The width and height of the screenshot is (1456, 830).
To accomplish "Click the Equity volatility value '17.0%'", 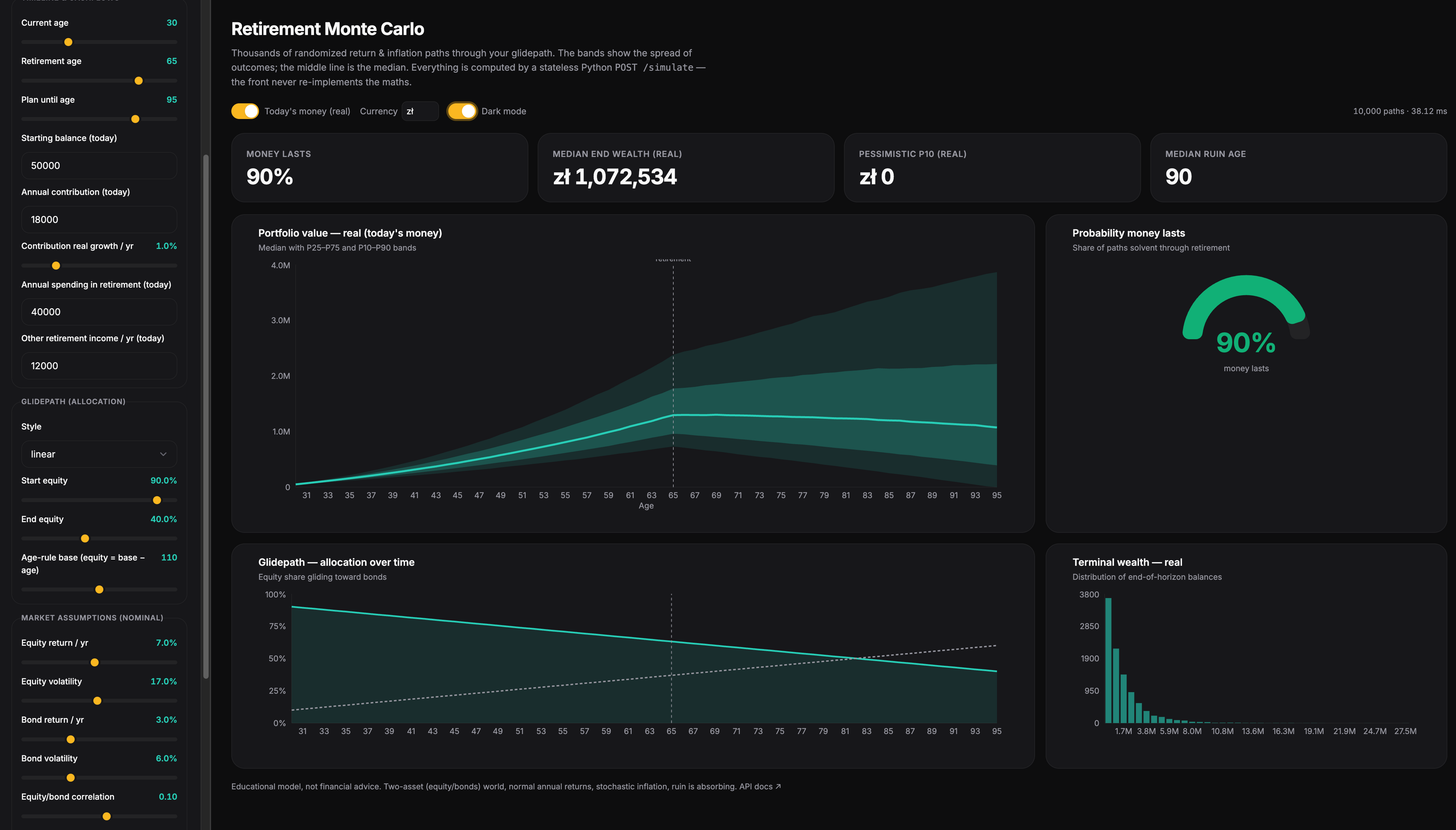I will [163, 681].
